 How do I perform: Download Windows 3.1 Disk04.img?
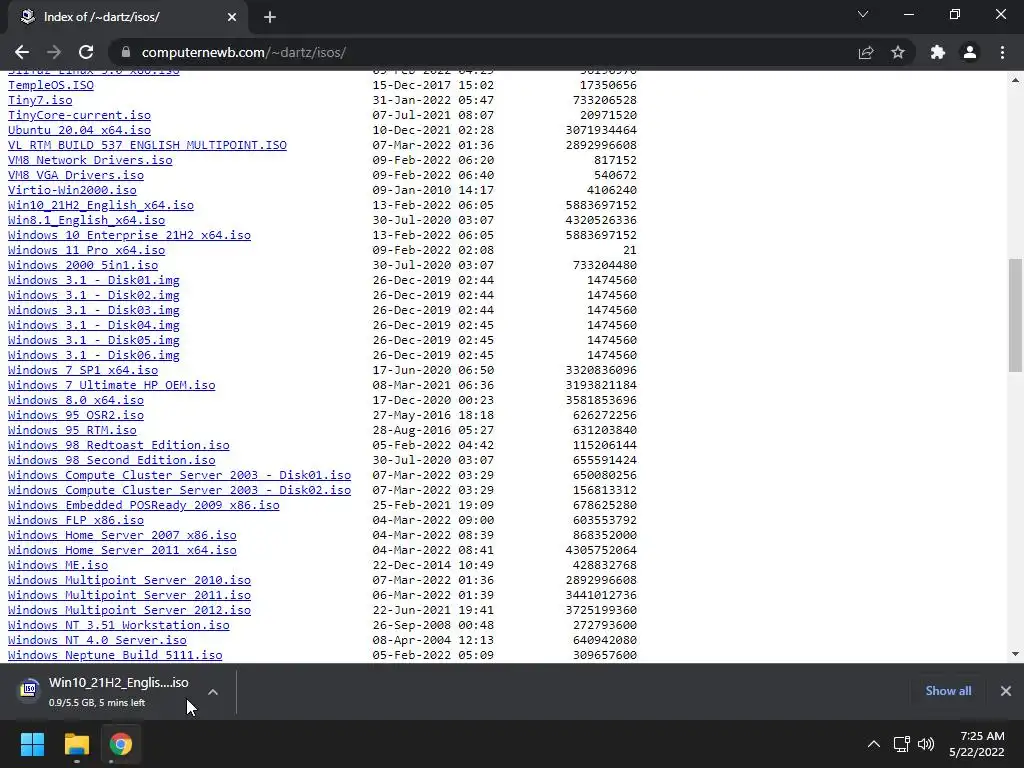click(93, 325)
